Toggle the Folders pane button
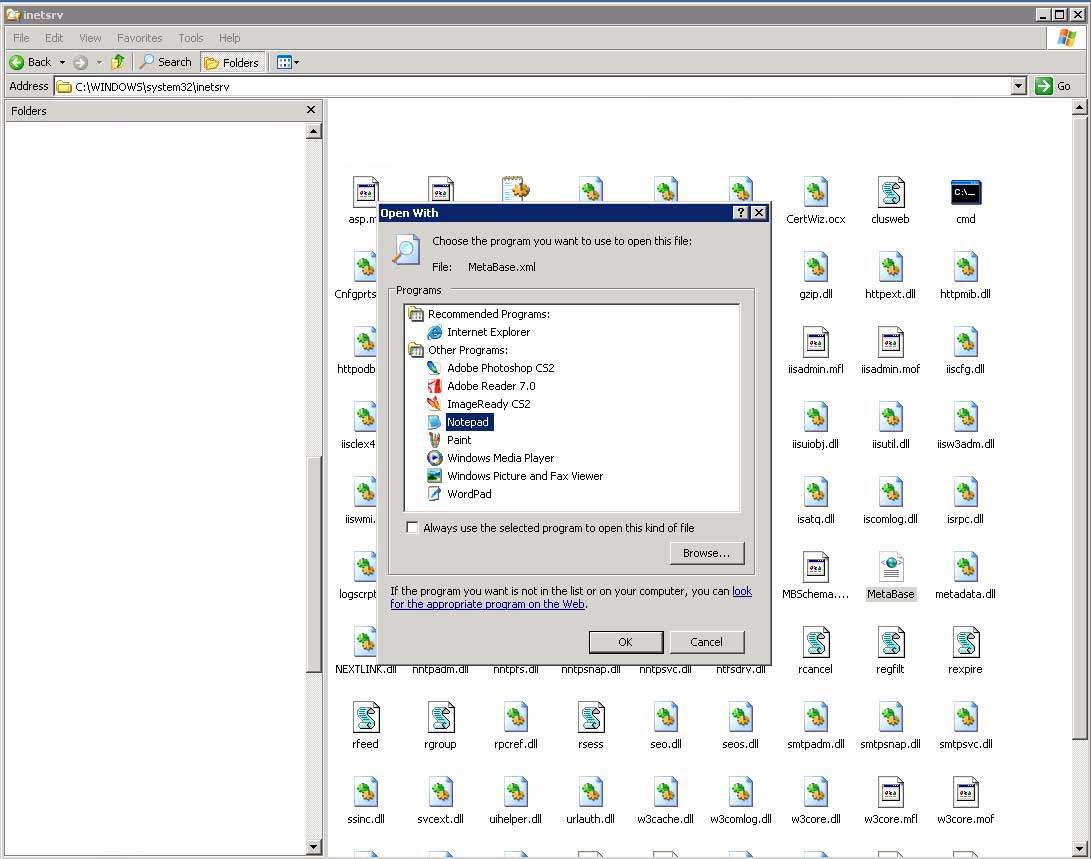The height and width of the screenshot is (859, 1091). tap(232, 63)
